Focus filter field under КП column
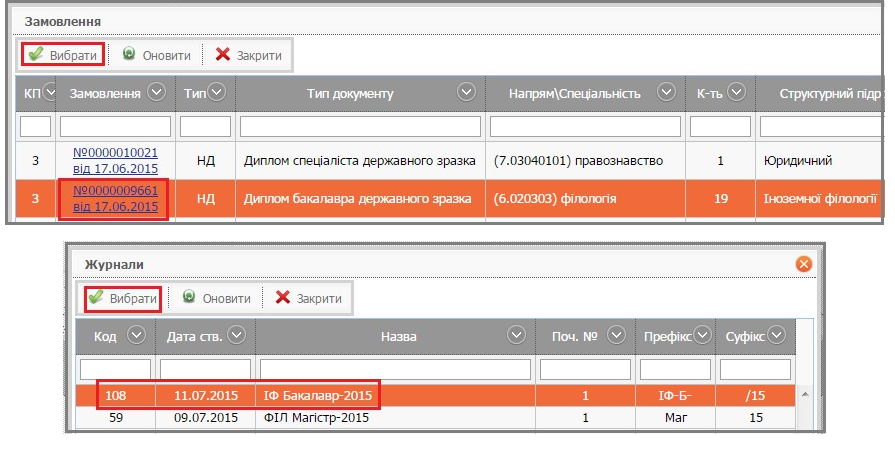Viewport: 895px width, 457px height. click(35, 127)
